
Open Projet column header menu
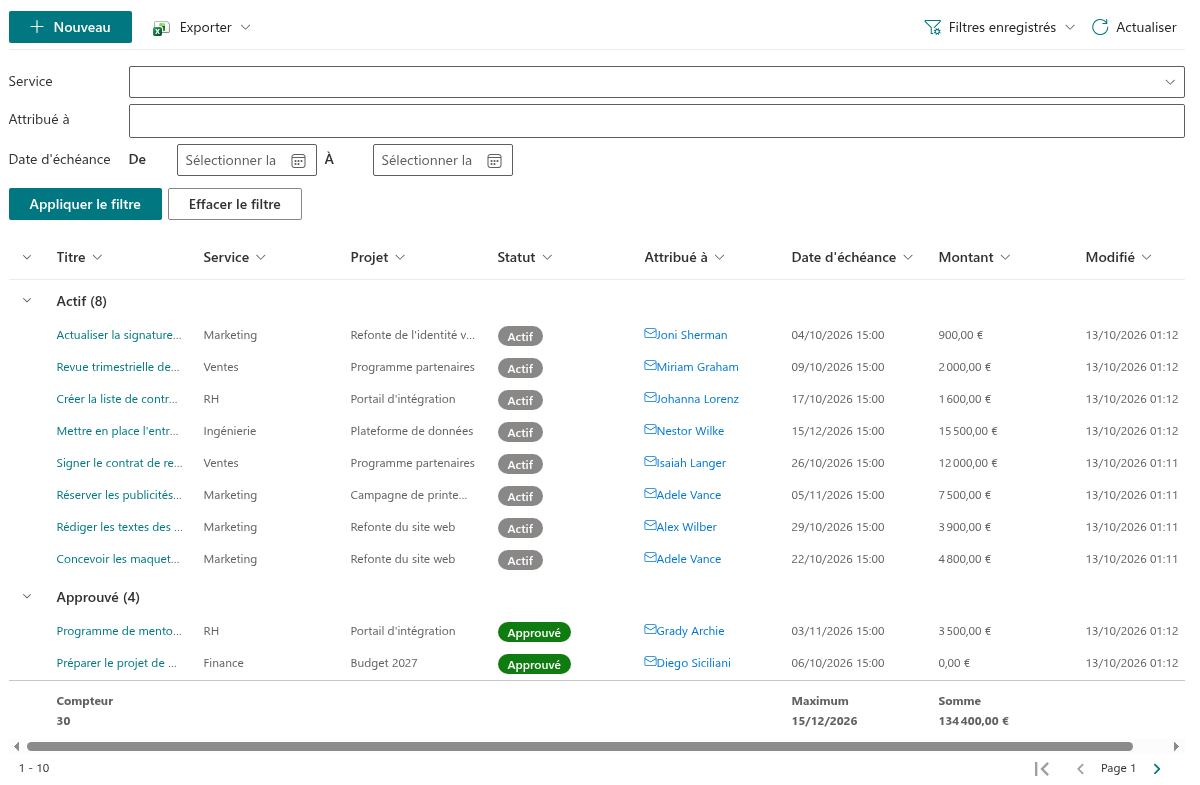point(378,257)
